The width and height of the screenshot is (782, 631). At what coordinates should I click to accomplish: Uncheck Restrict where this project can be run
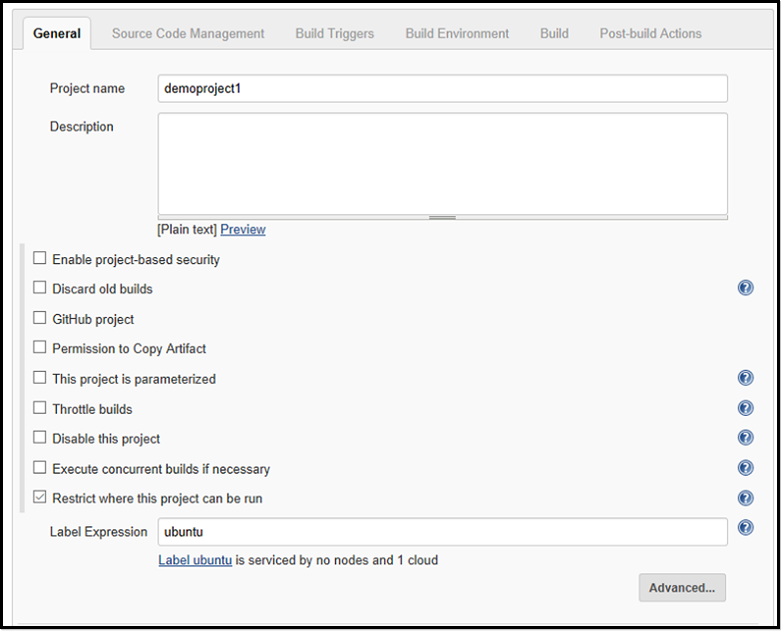(x=39, y=497)
